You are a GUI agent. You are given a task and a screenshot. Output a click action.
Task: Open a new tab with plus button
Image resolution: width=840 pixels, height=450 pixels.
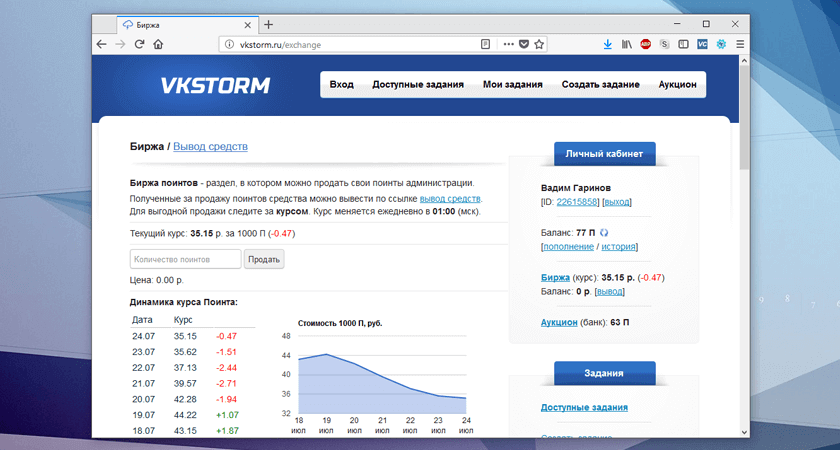(269, 25)
